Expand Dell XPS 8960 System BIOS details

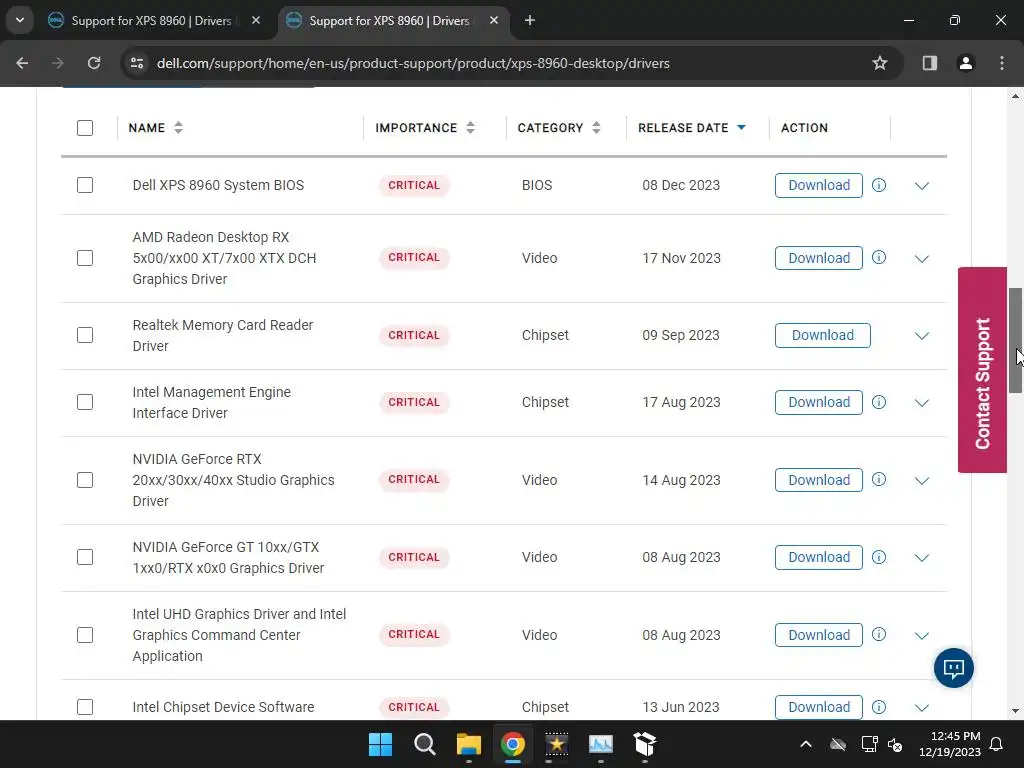click(921, 185)
